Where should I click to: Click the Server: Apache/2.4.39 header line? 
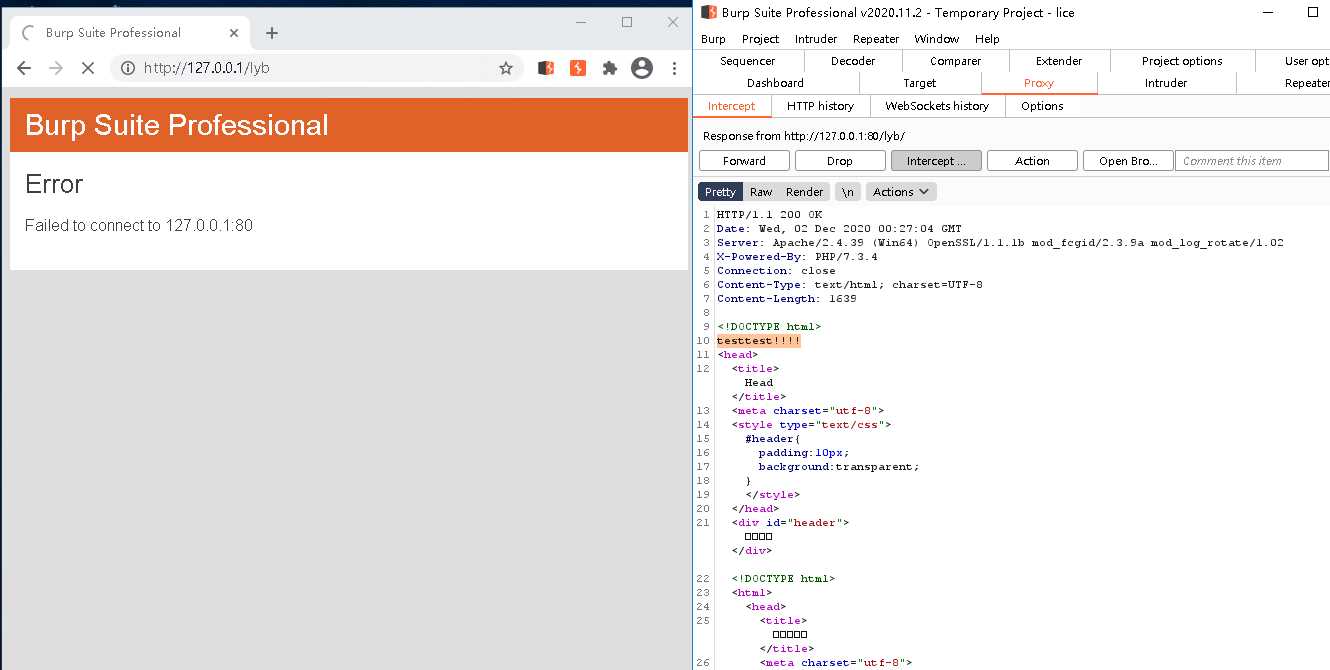coord(1000,243)
